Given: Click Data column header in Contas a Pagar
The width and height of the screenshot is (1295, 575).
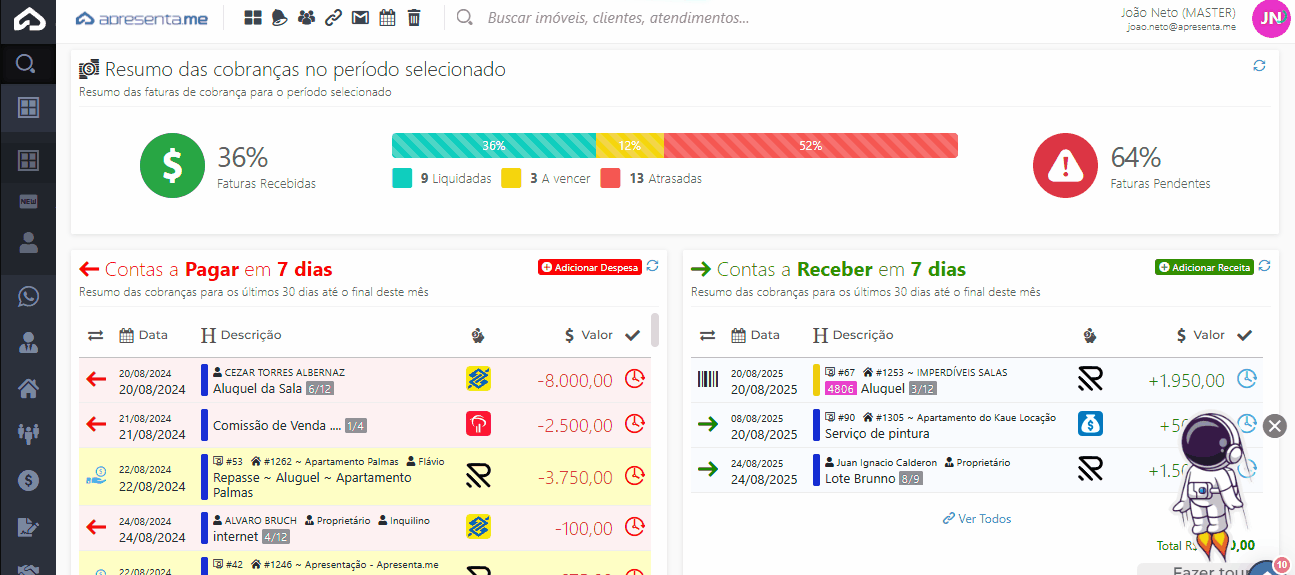Looking at the screenshot, I should click(143, 335).
